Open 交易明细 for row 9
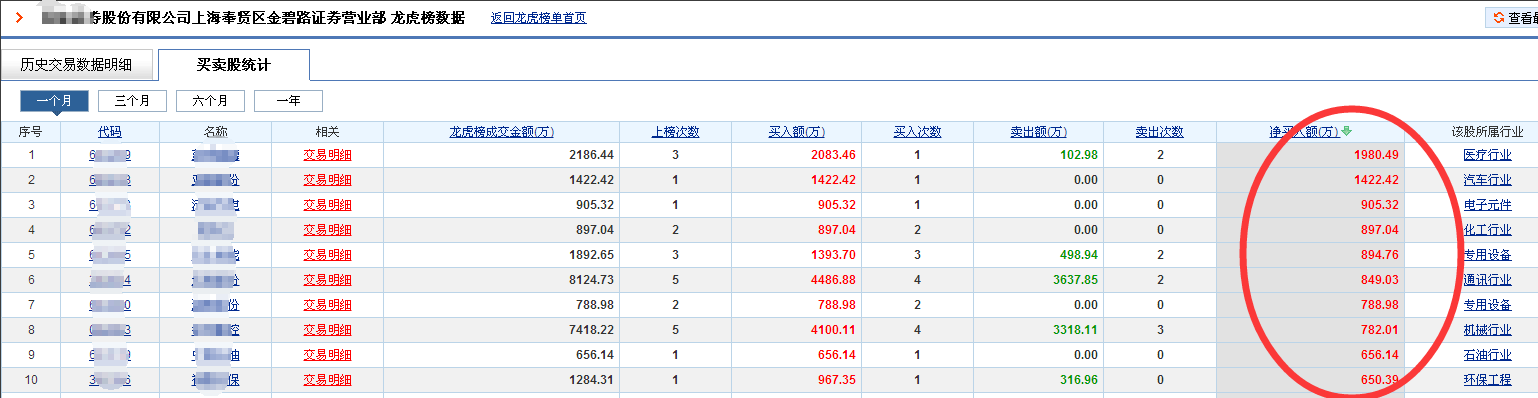This screenshot has width=1538, height=398. (x=328, y=355)
